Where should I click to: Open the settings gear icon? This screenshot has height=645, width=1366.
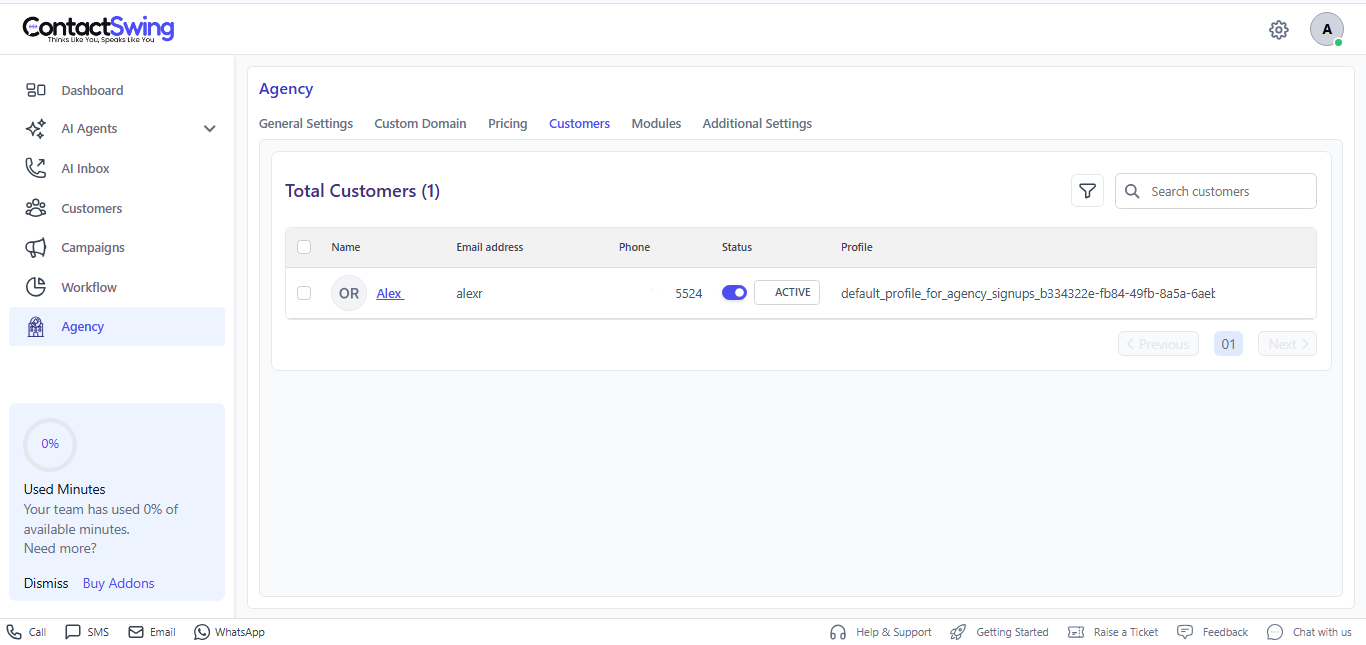pyautogui.click(x=1279, y=30)
